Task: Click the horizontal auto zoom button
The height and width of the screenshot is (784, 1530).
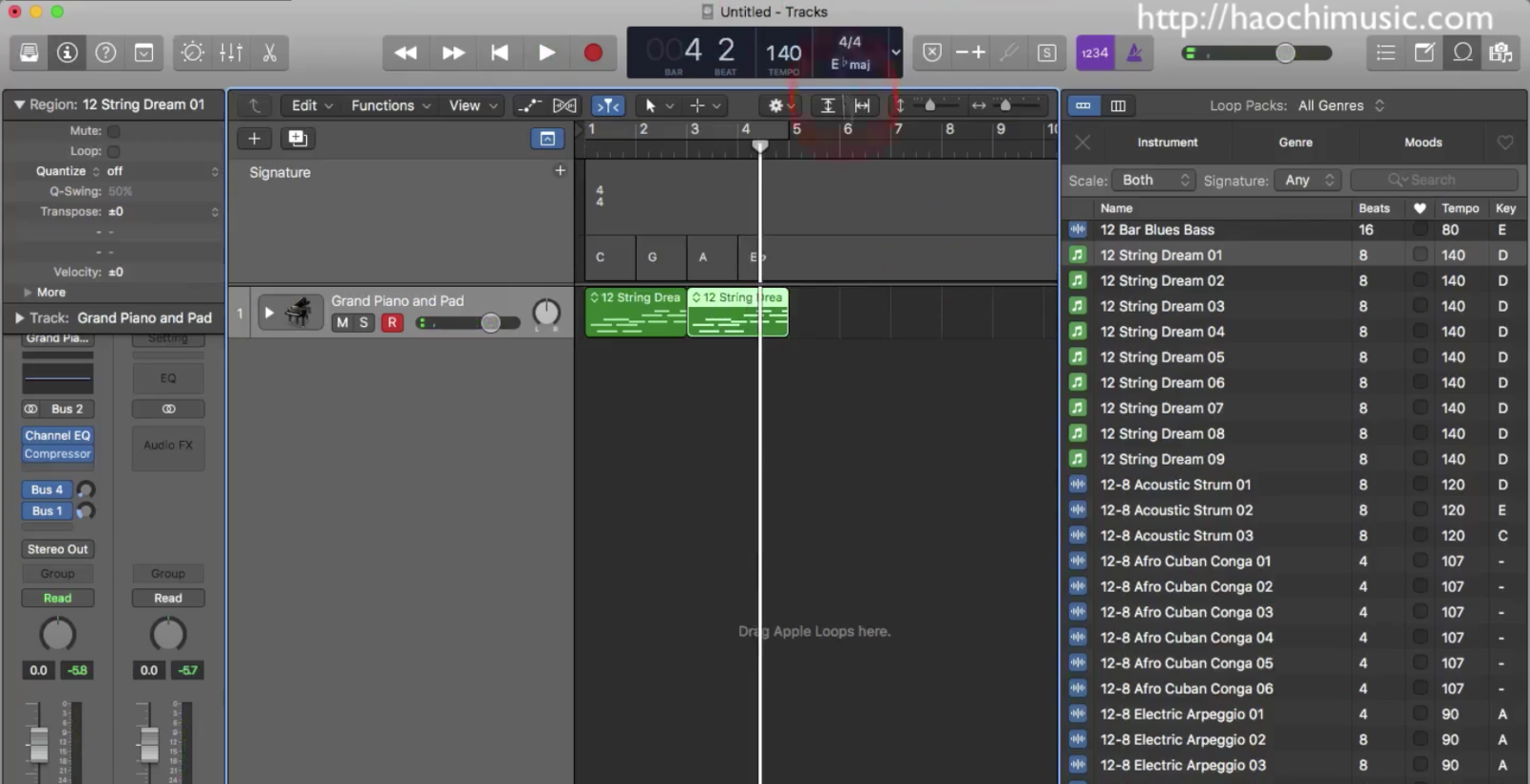Action: (x=863, y=105)
